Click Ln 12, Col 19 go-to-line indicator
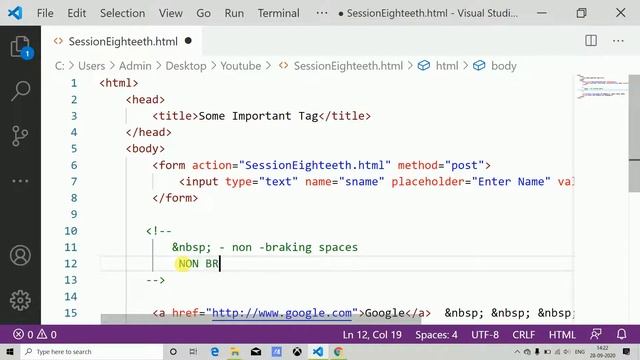 pyautogui.click(x=372, y=335)
